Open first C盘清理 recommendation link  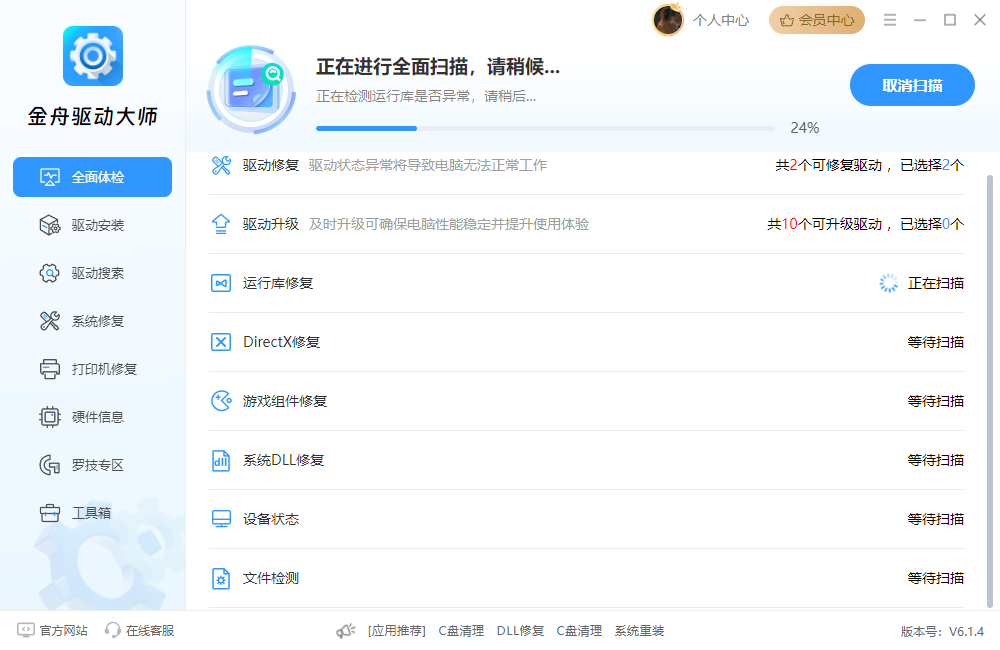[461, 631]
